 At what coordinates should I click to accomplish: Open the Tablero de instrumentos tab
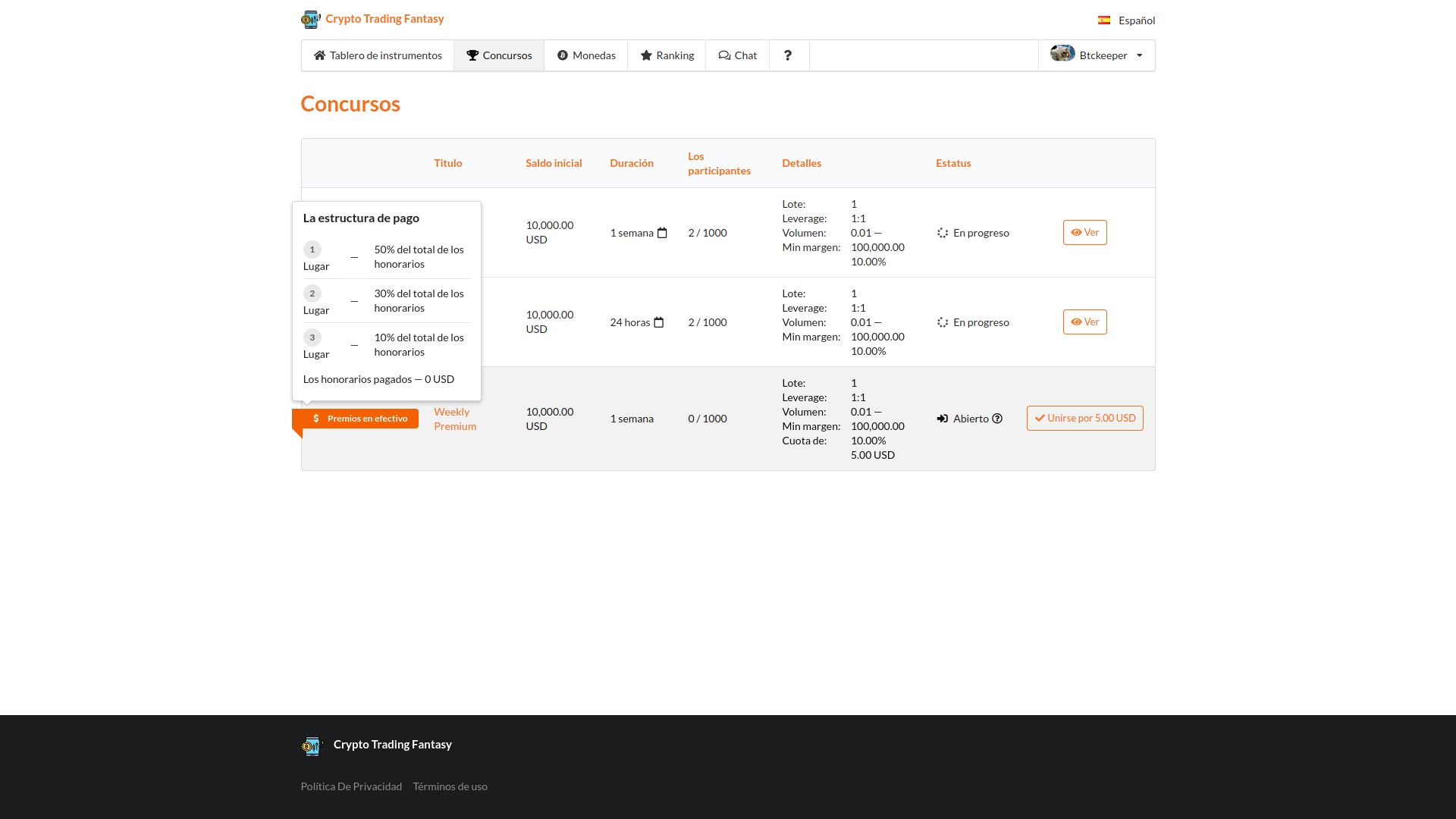click(x=378, y=55)
